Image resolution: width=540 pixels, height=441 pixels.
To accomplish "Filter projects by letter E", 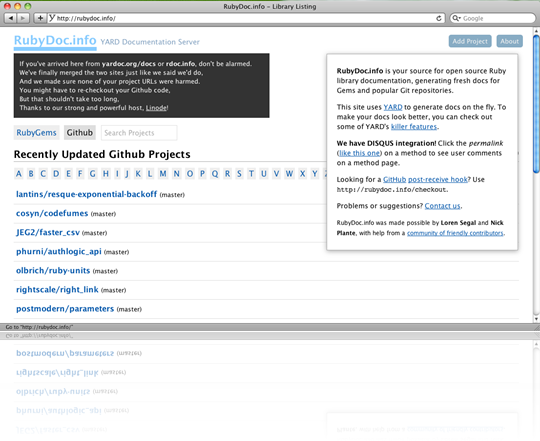I will 68,174.
